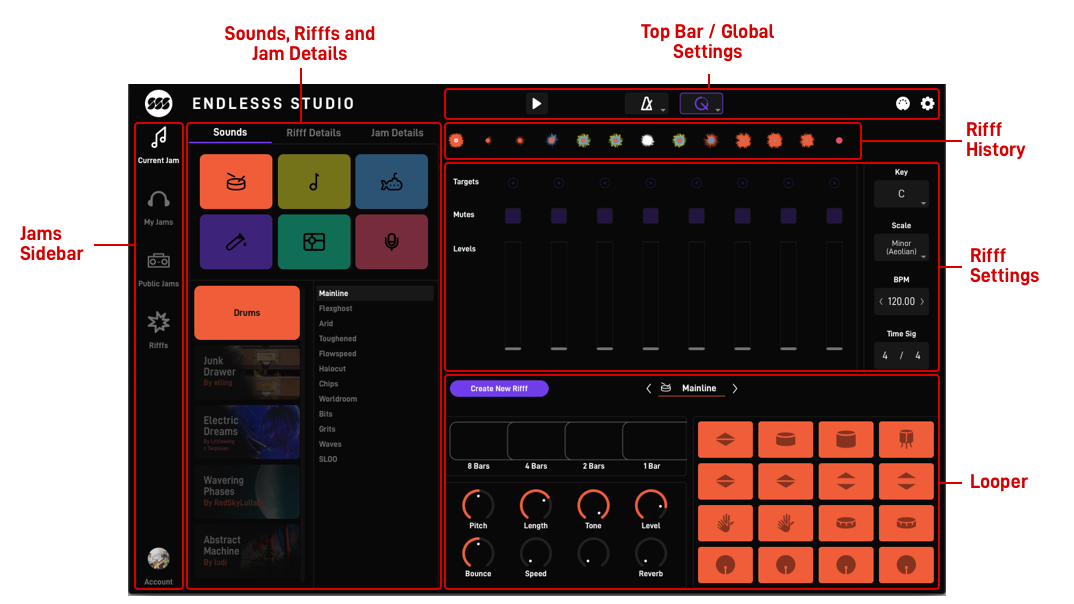Viewport: 1074px width, 604px height.
Task: Open Current Jam in the sidebar
Action: coord(158,145)
